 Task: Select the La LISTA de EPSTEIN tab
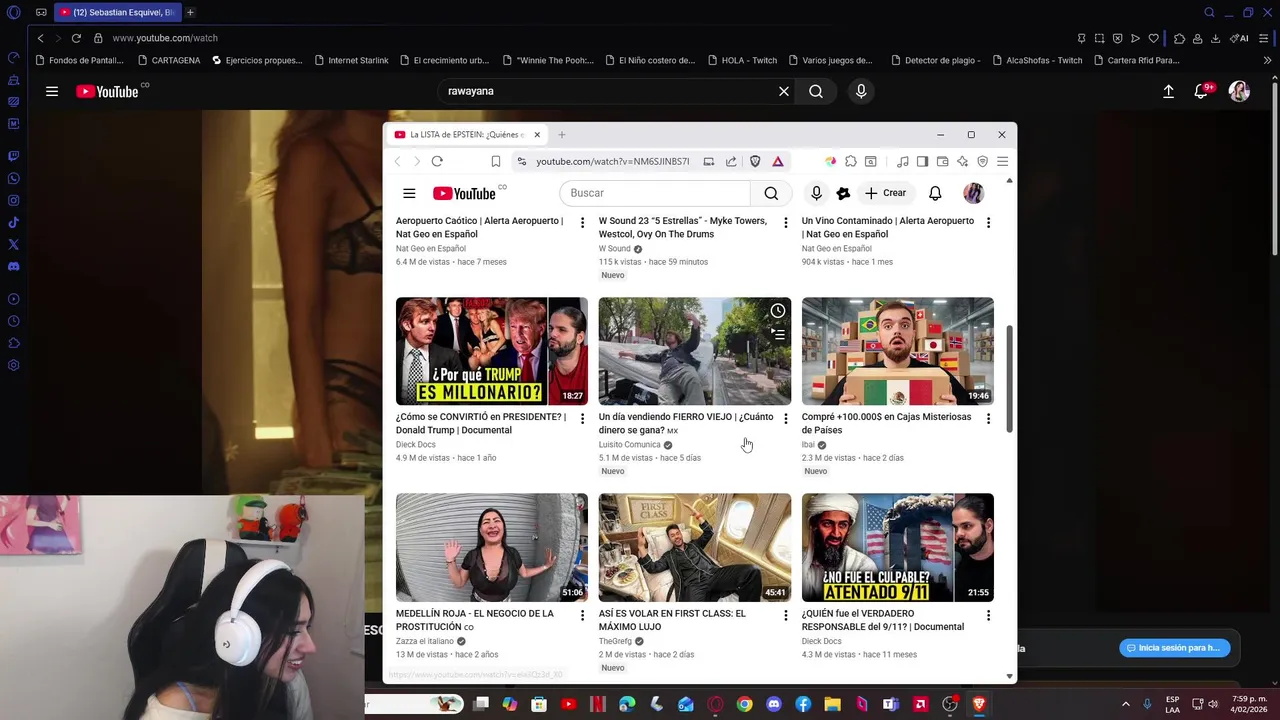466,134
